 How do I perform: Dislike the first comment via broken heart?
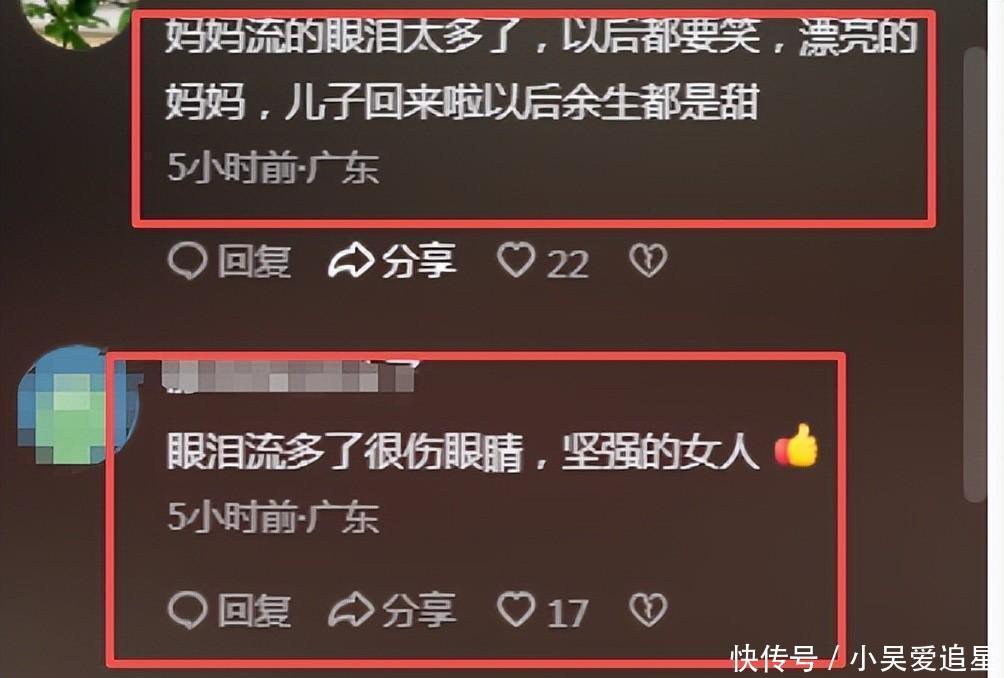point(648,260)
